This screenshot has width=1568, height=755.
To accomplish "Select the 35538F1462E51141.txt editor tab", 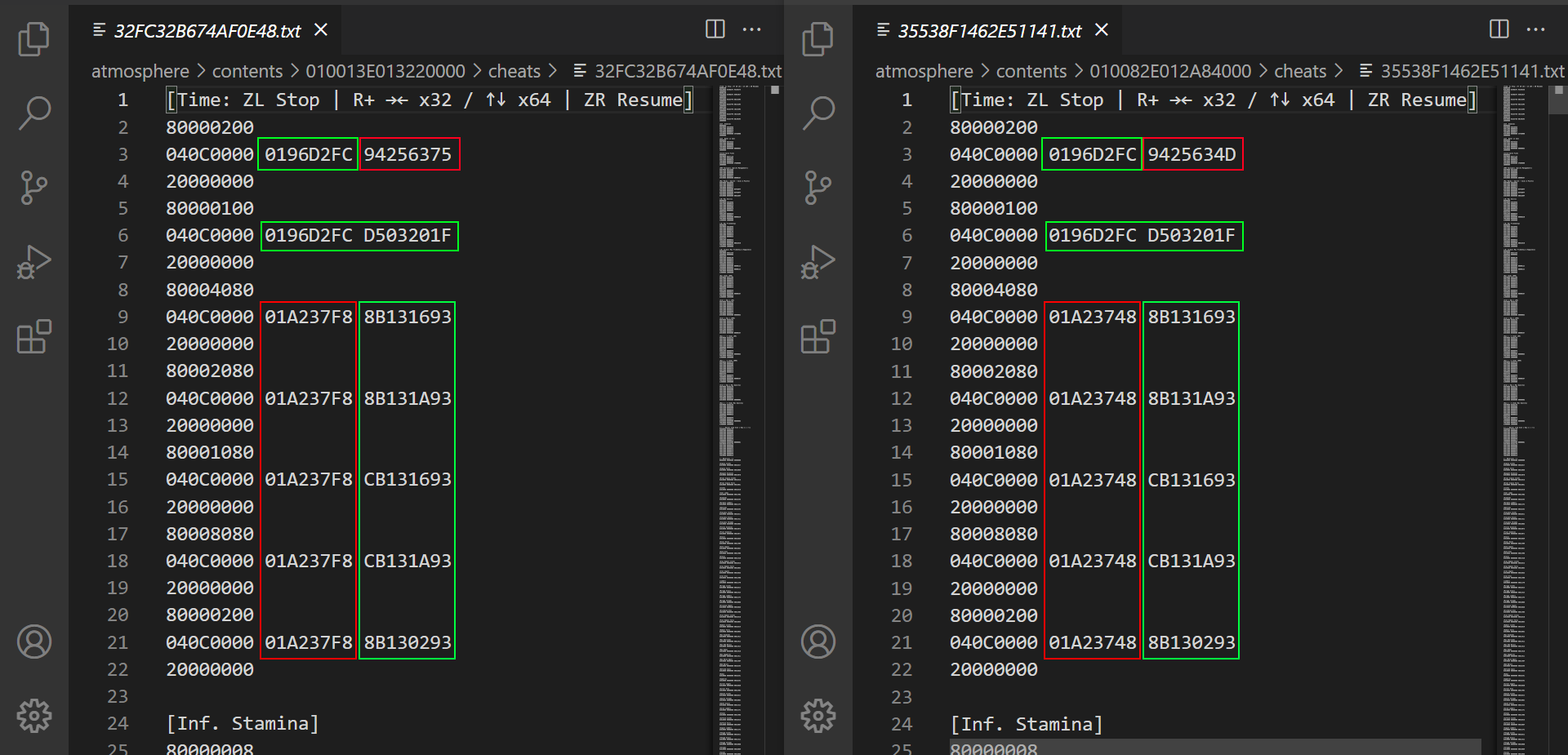I will click(989, 31).
